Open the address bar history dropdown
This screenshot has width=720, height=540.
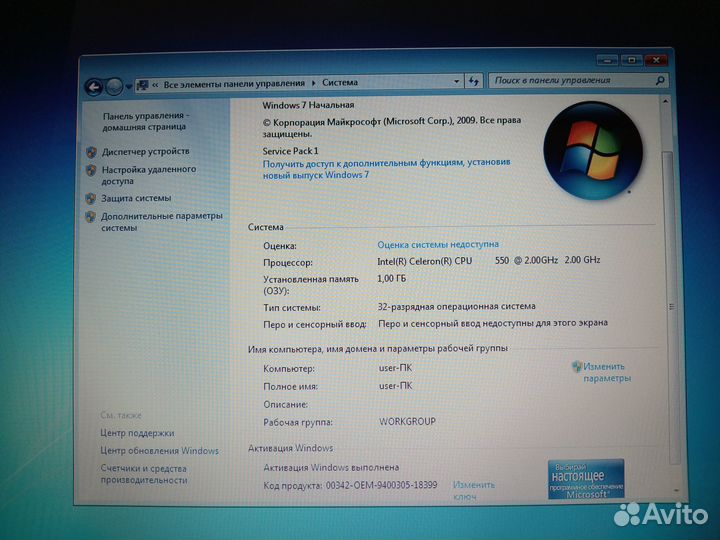pos(456,82)
